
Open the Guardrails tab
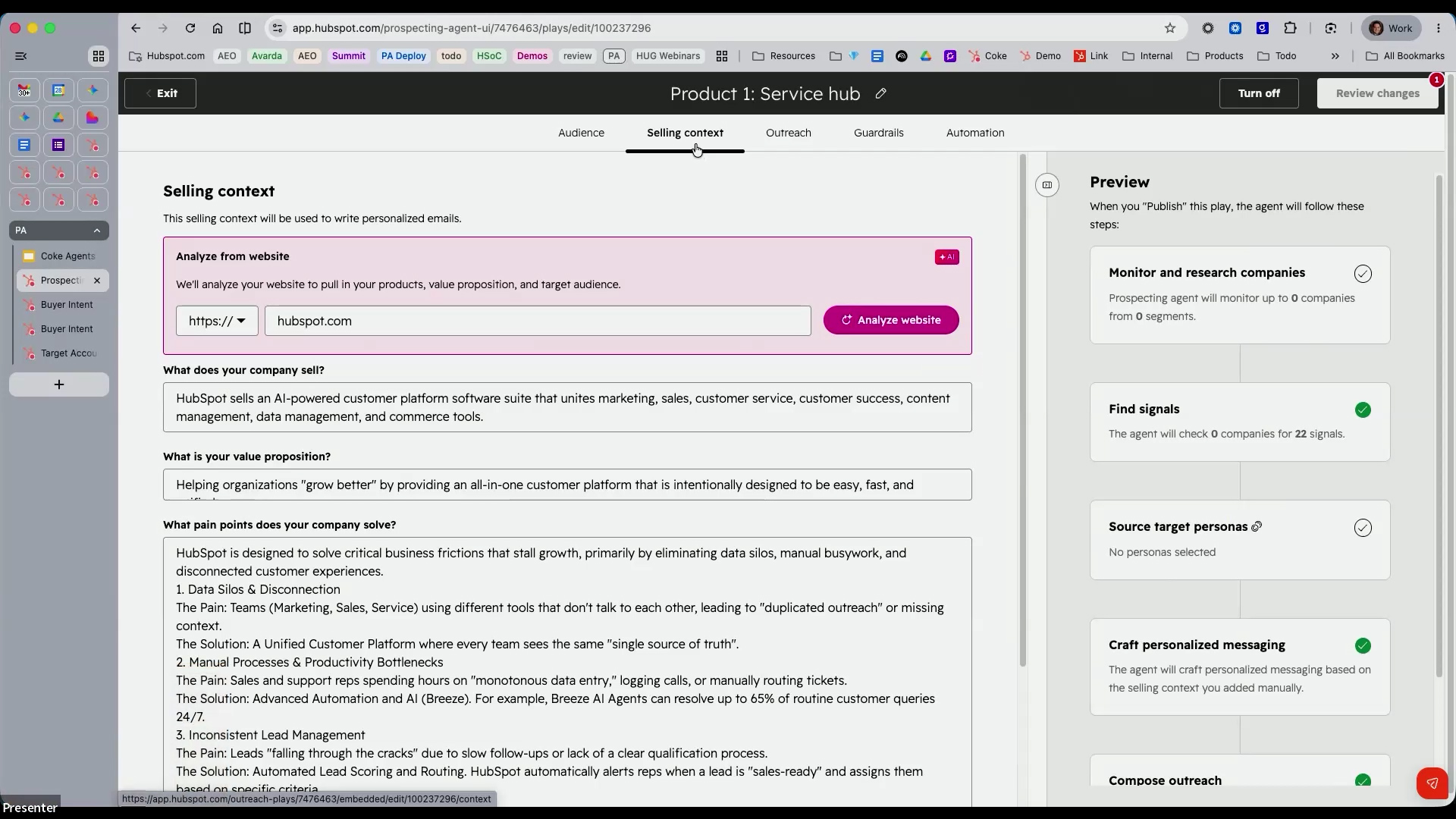[878, 133]
